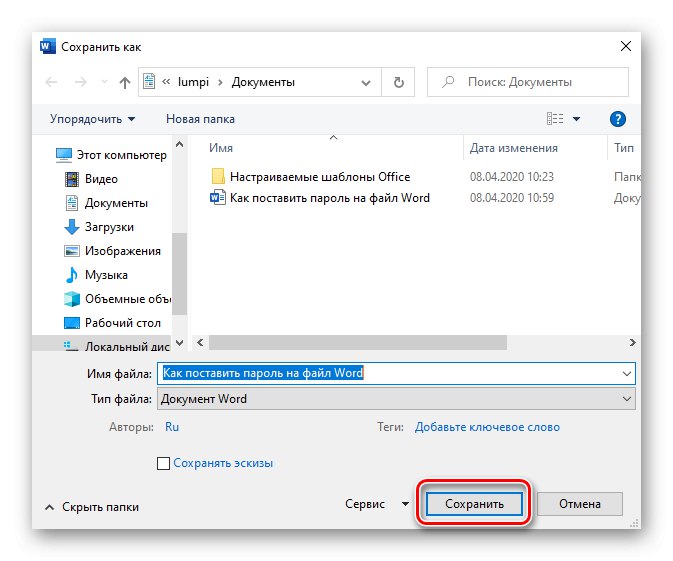Click the Отмена button
673x561 pixels.
click(x=579, y=503)
